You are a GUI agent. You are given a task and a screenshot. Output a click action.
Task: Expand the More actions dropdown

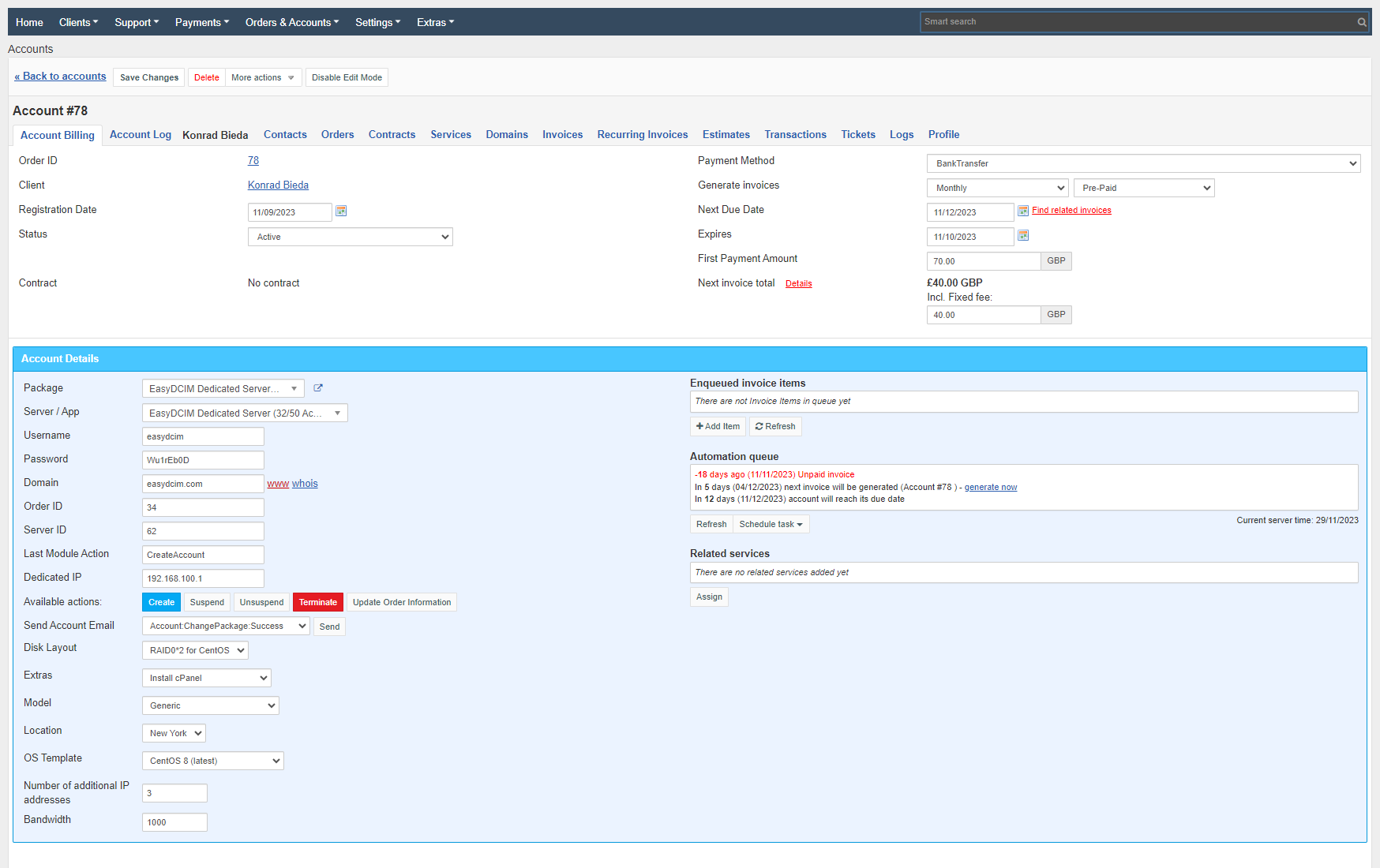263,77
